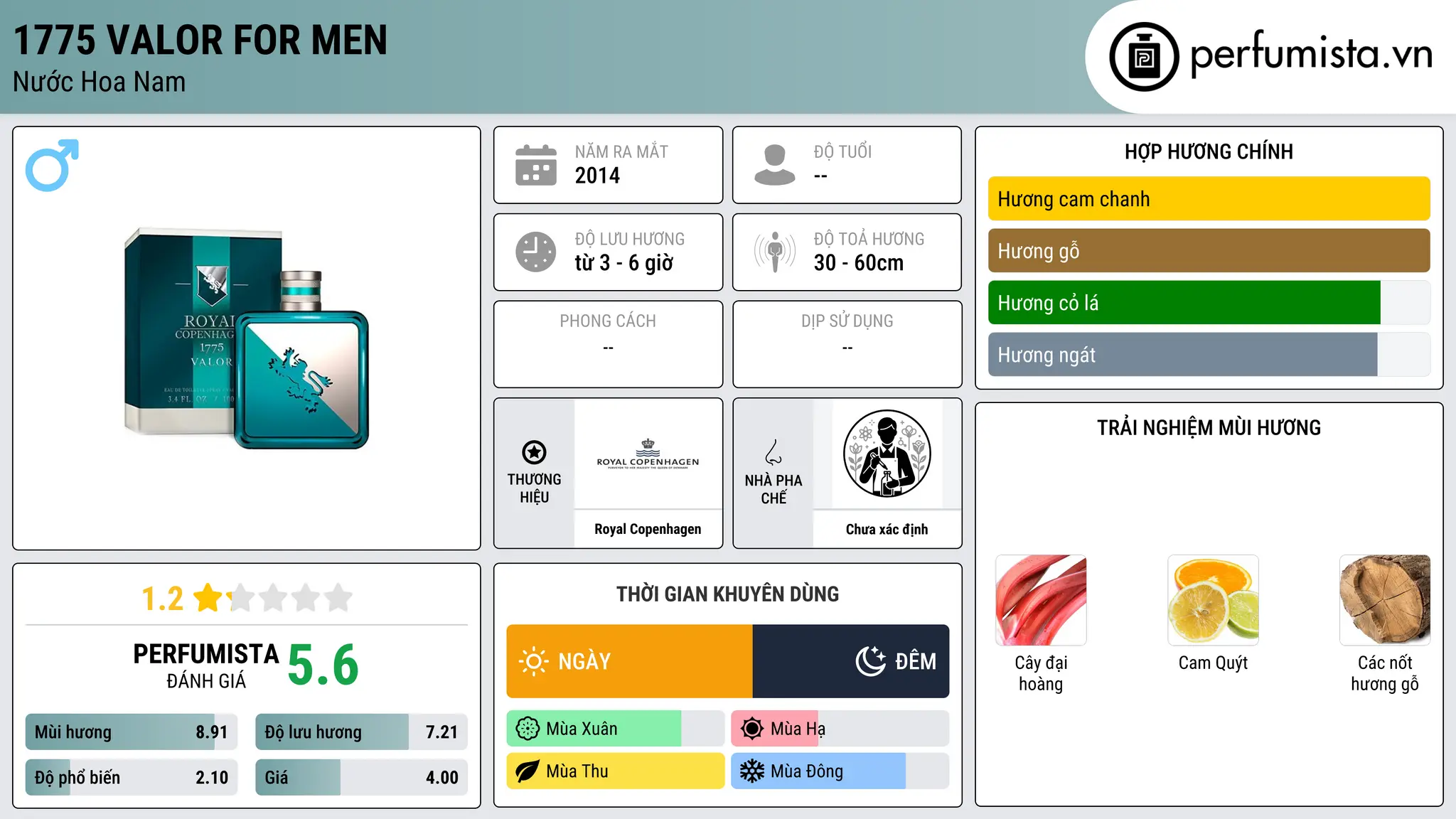Viewport: 1456px width, 819px height.
Task: Click the perfumista.vn perfume bottle logo icon
Action: coord(1144,57)
